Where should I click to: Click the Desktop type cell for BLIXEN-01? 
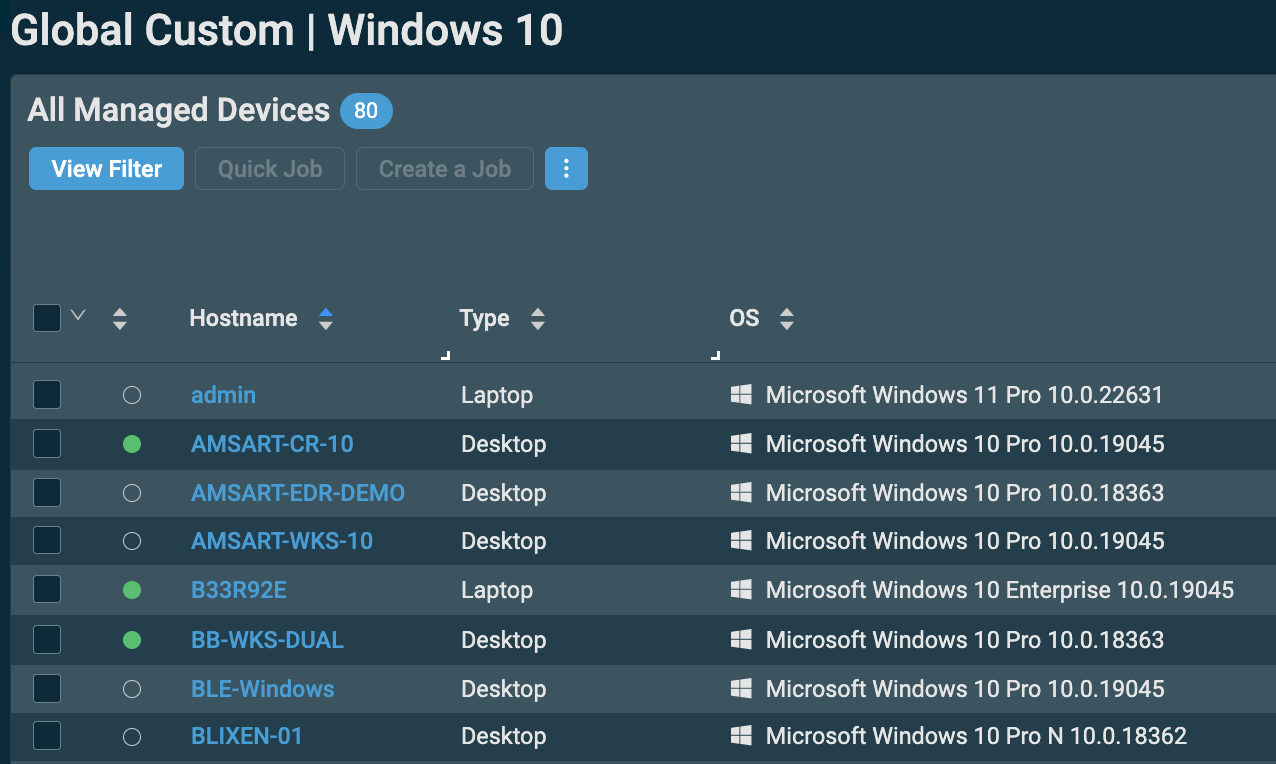tap(504, 737)
